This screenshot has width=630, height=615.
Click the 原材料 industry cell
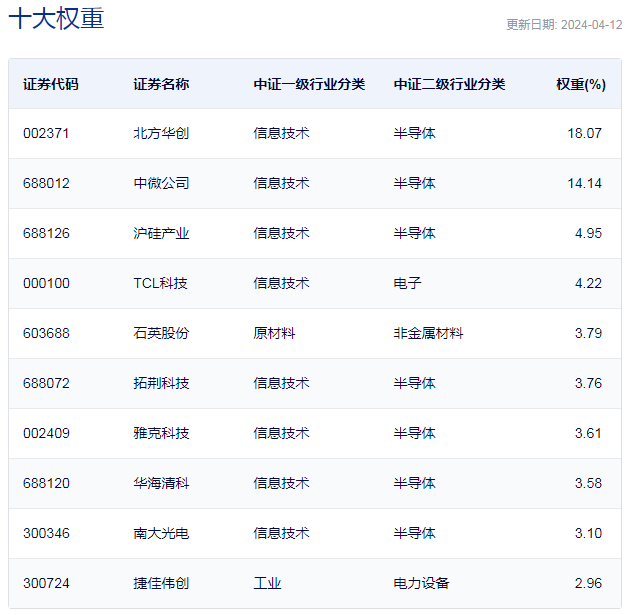pos(274,333)
